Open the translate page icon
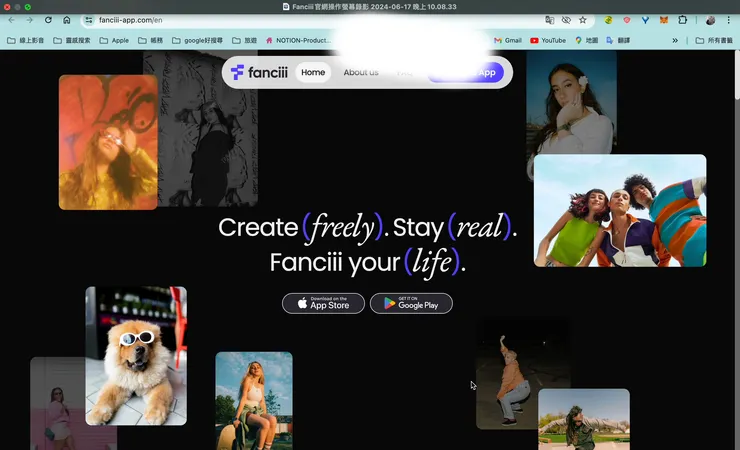740x450 pixels. click(x=549, y=20)
